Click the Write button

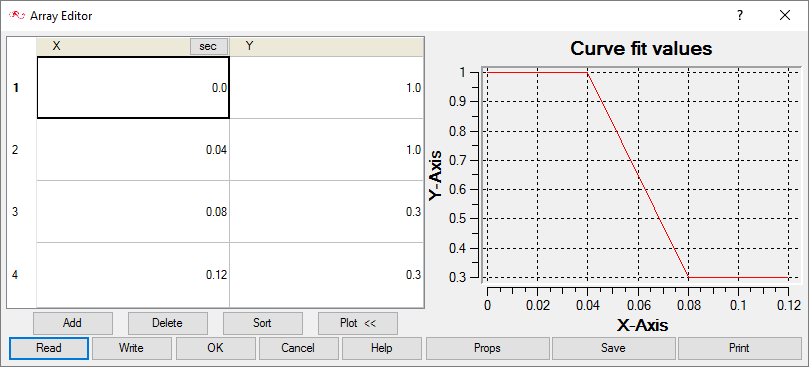132,348
